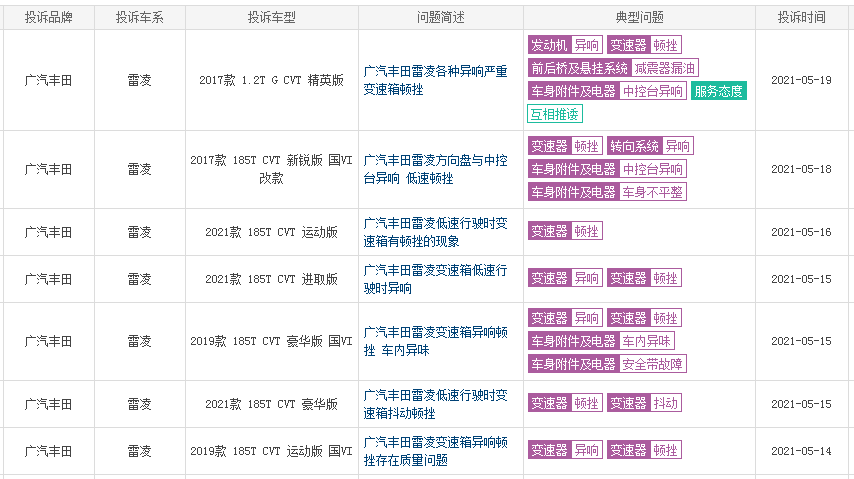
Task: Select cell 2017款 185T CVT 新锐版 国VI 改款
Action: coord(272,169)
